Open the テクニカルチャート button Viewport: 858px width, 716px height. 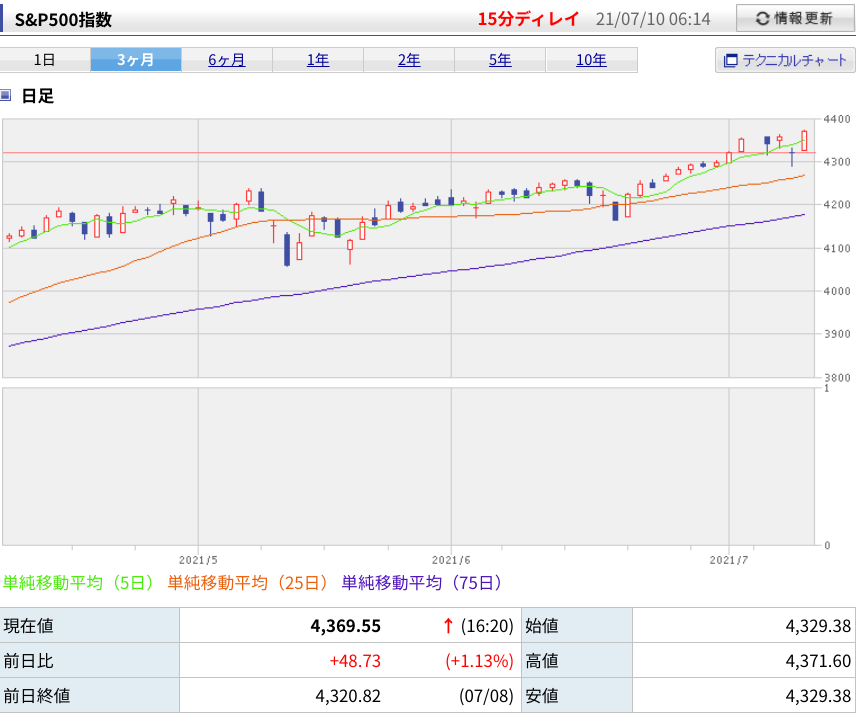[x=785, y=60]
